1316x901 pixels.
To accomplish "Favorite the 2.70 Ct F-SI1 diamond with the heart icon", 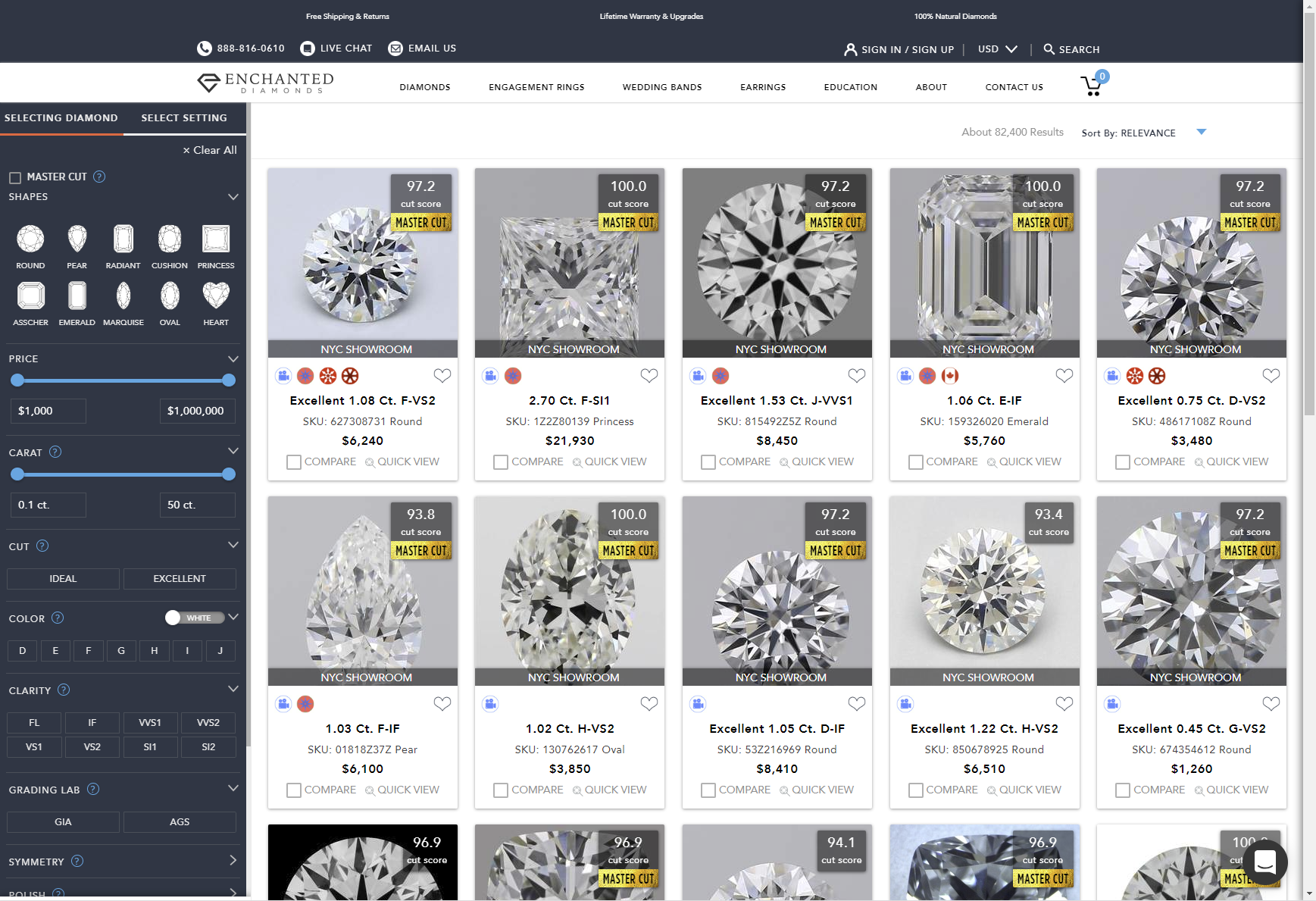I will pyautogui.click(x=649, y=375).
